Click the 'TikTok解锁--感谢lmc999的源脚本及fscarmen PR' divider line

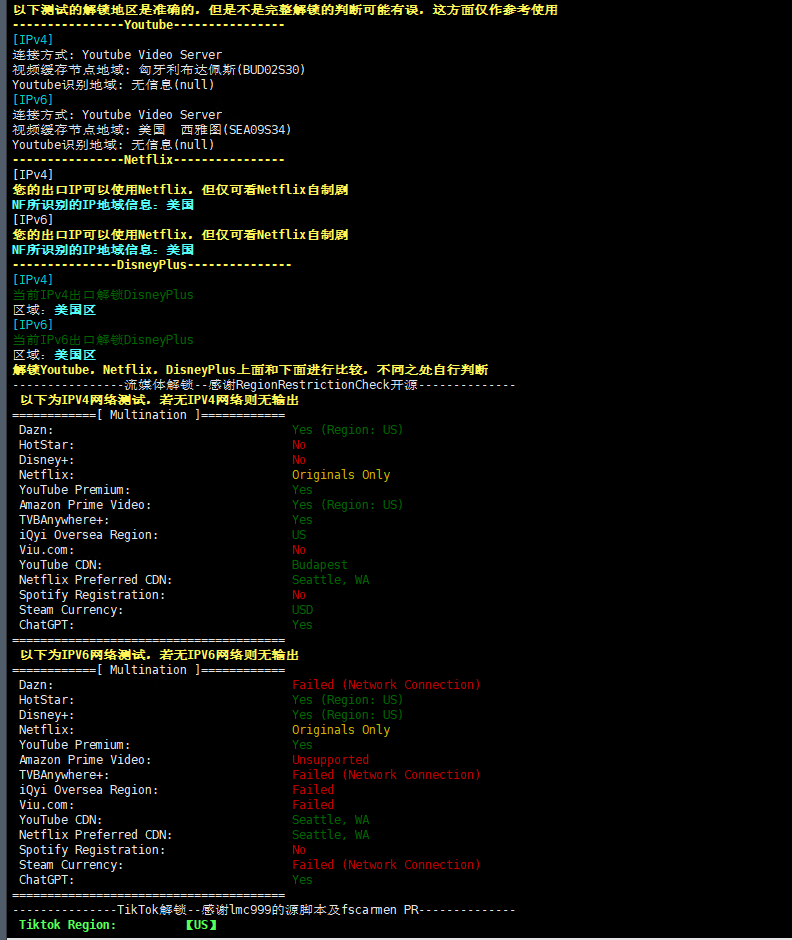[x=264, y=909]
